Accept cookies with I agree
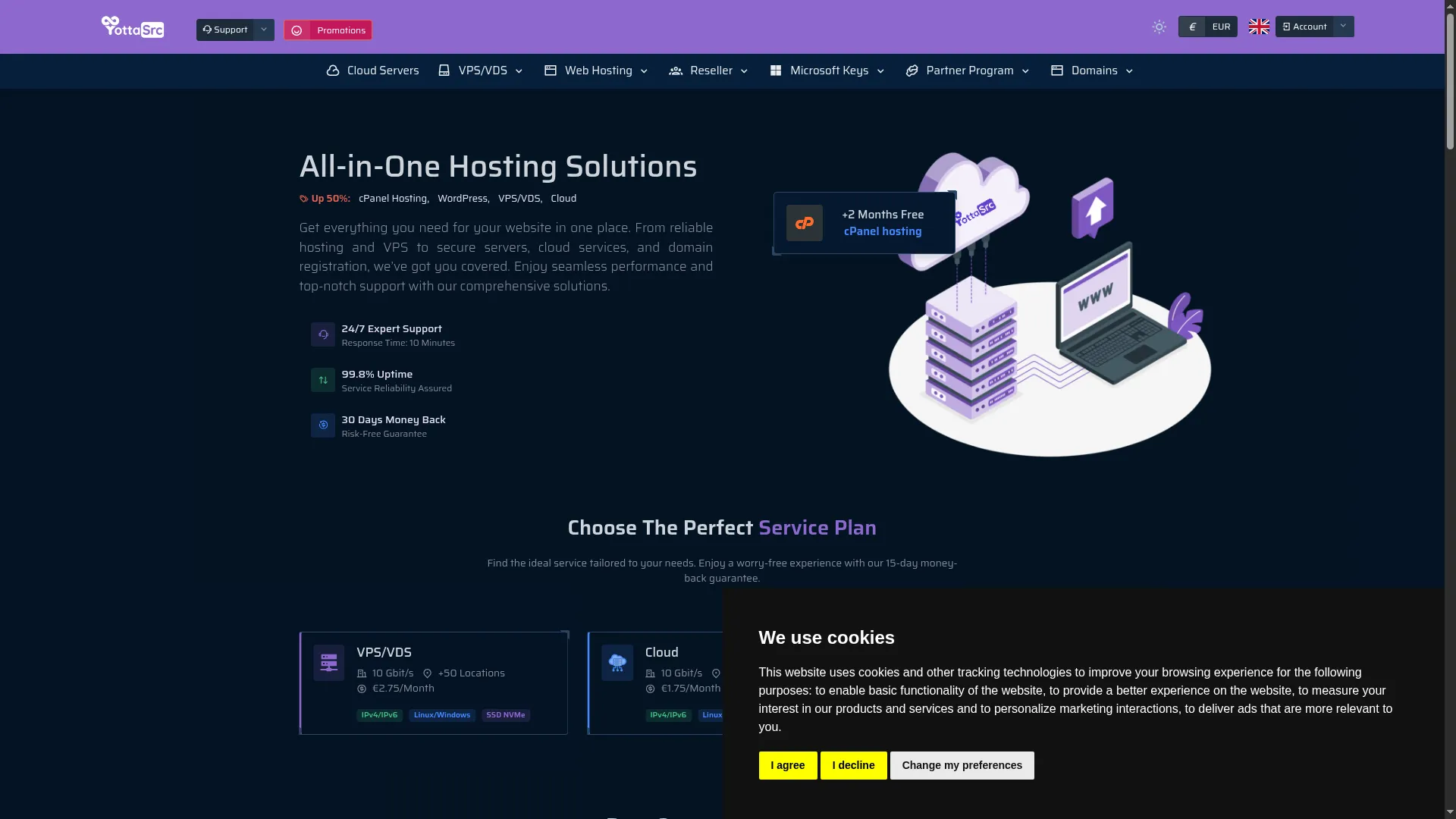The image size is (1456, 819). 788,766
